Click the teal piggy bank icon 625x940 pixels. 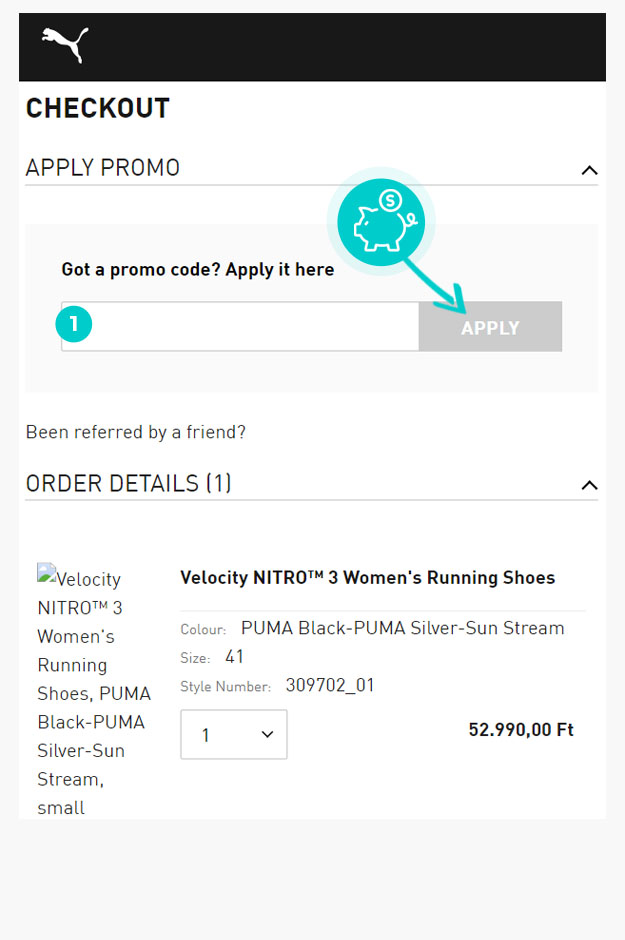tap(381, 222)
